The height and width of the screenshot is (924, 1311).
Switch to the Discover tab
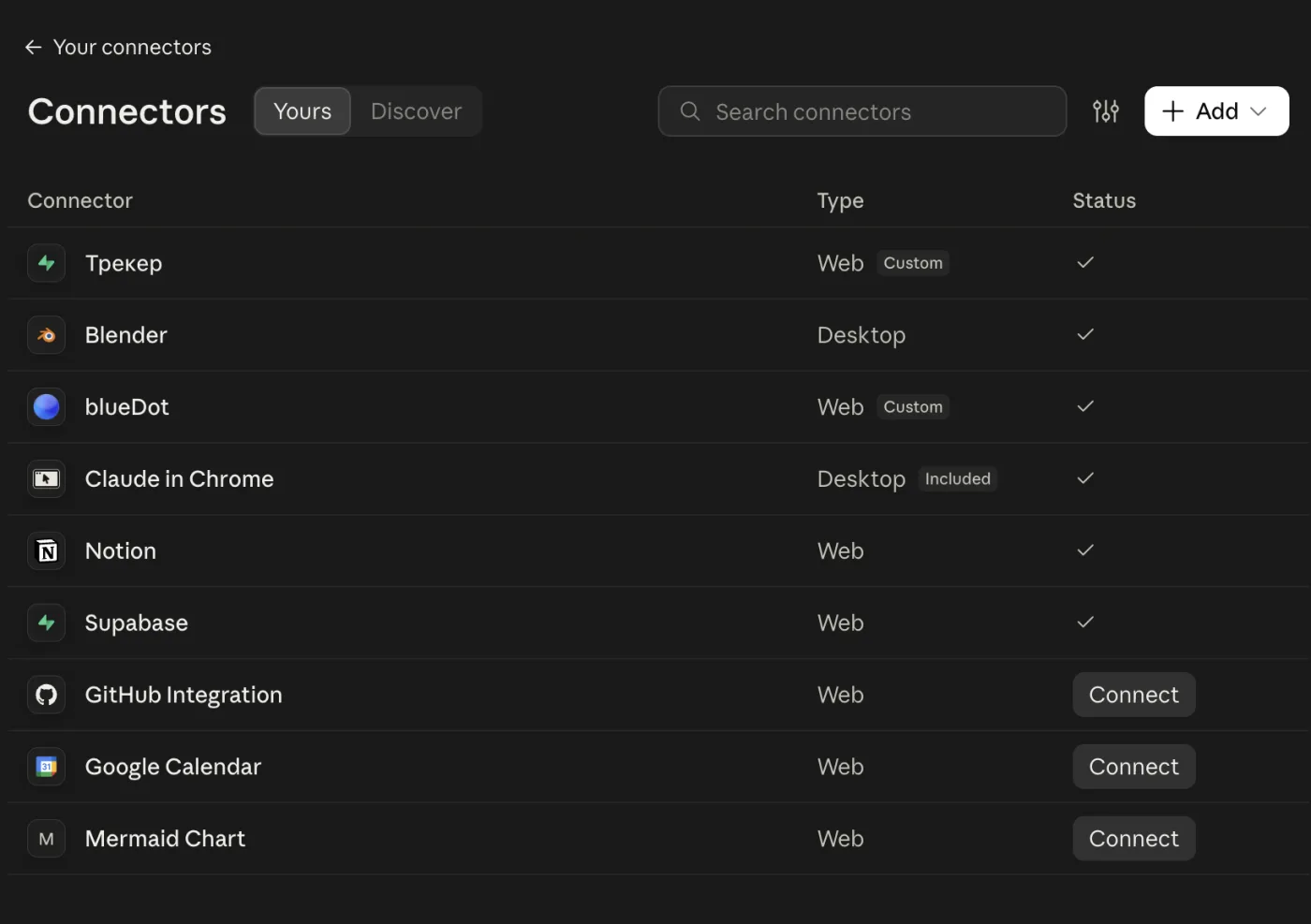click(x=416, y=111)
